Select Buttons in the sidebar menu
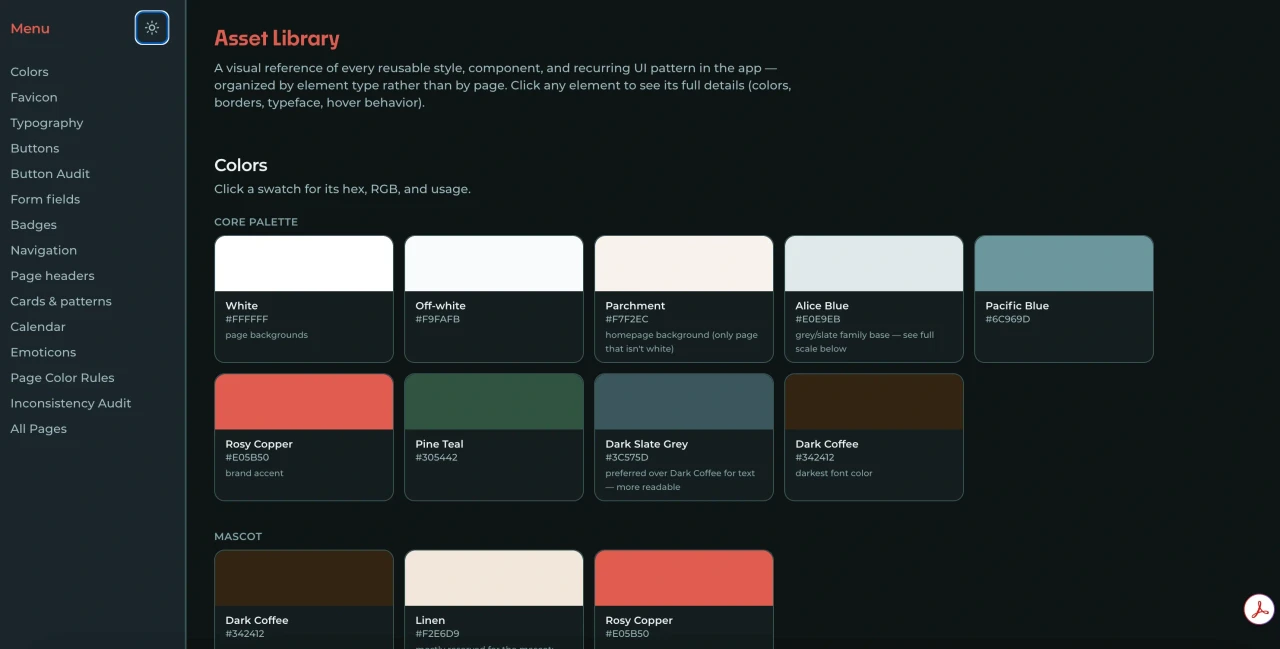 35,148
